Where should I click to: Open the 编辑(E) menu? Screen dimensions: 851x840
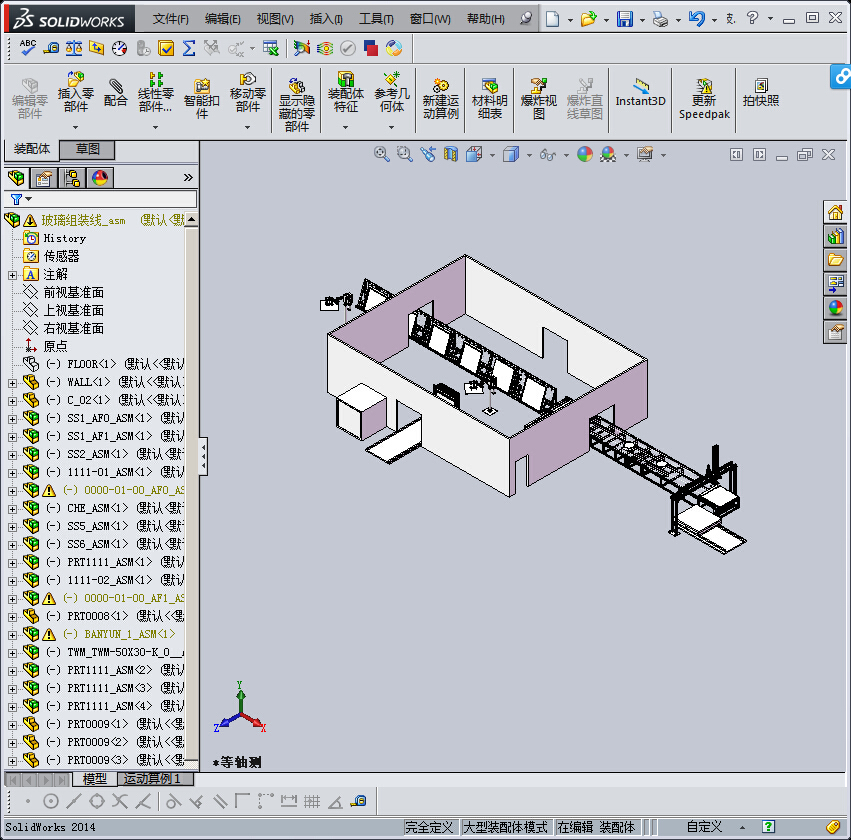click(x=223, y=19)
